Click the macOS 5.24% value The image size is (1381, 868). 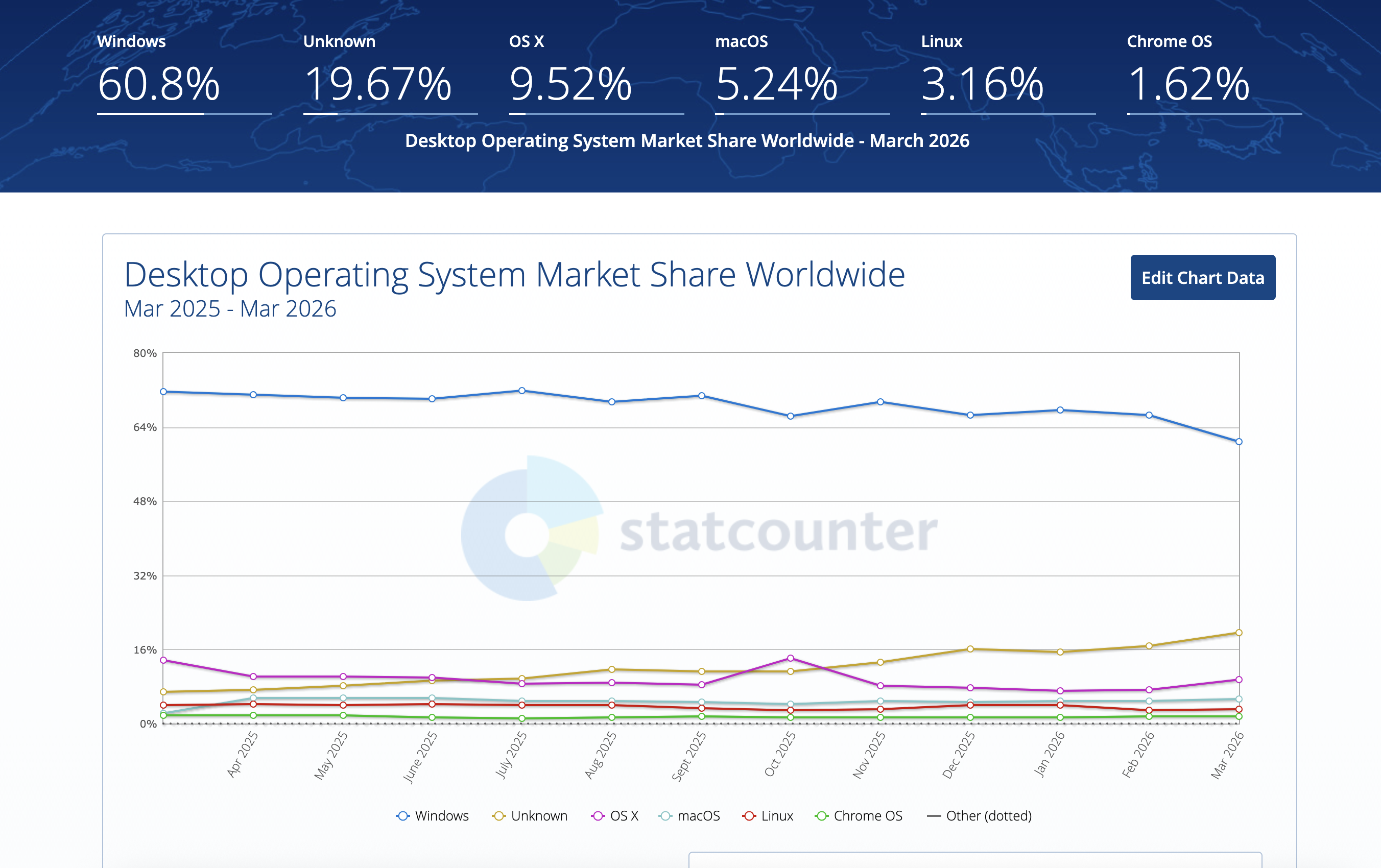tap(776, 84)
